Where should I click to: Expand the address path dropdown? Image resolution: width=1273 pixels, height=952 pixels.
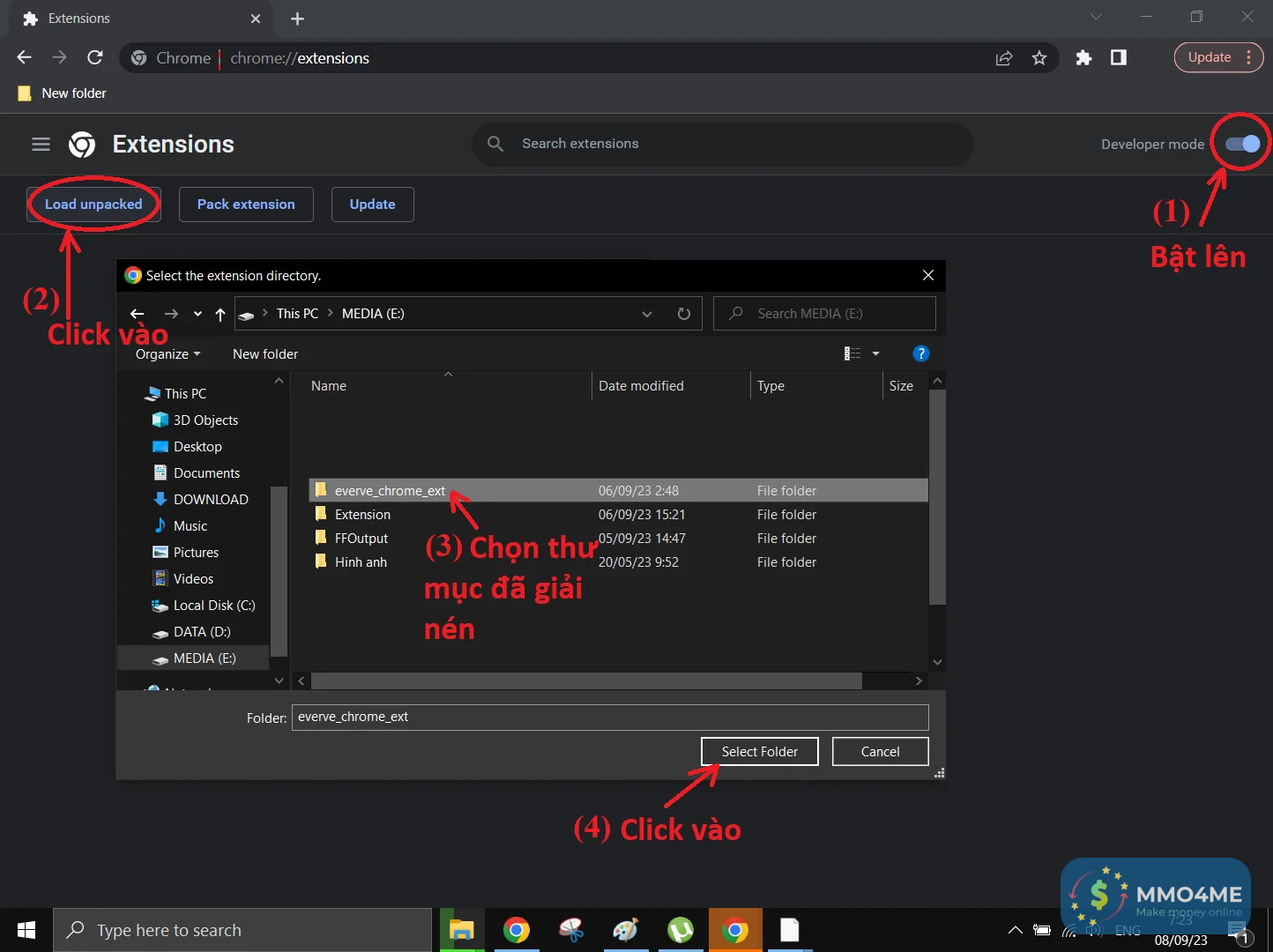click(647, 314)
